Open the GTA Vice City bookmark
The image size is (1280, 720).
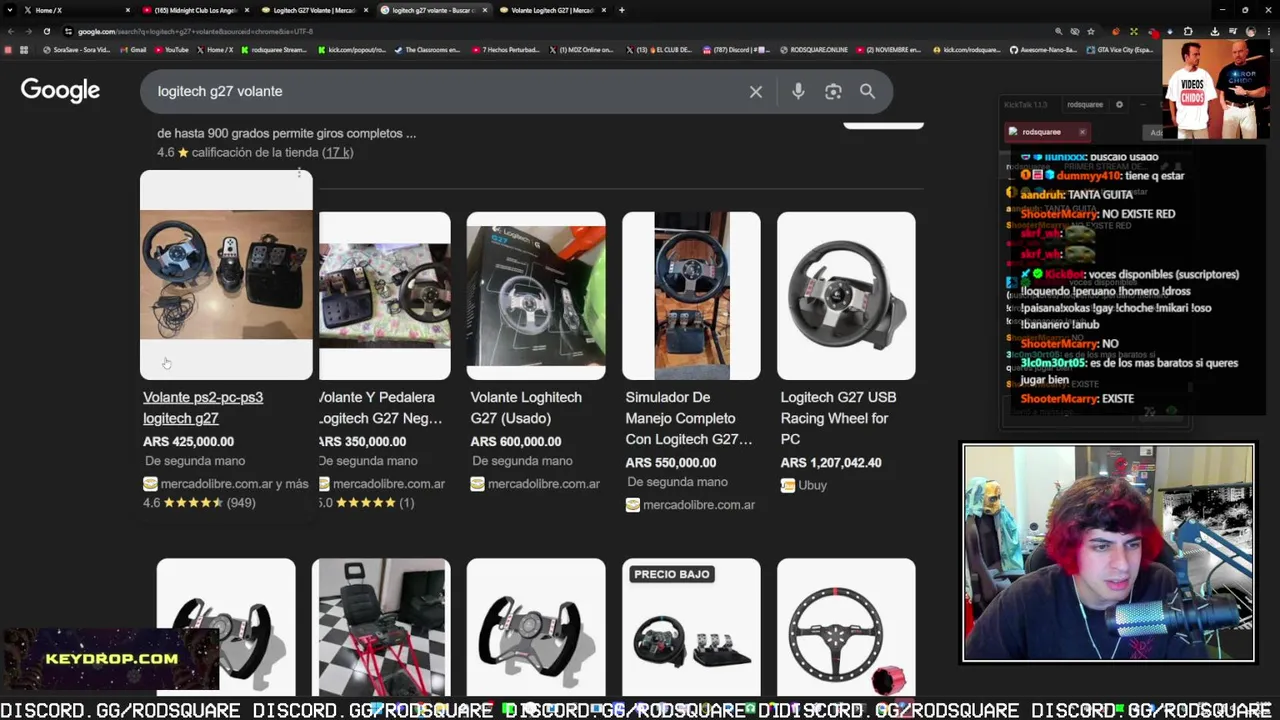(1119, 49)
